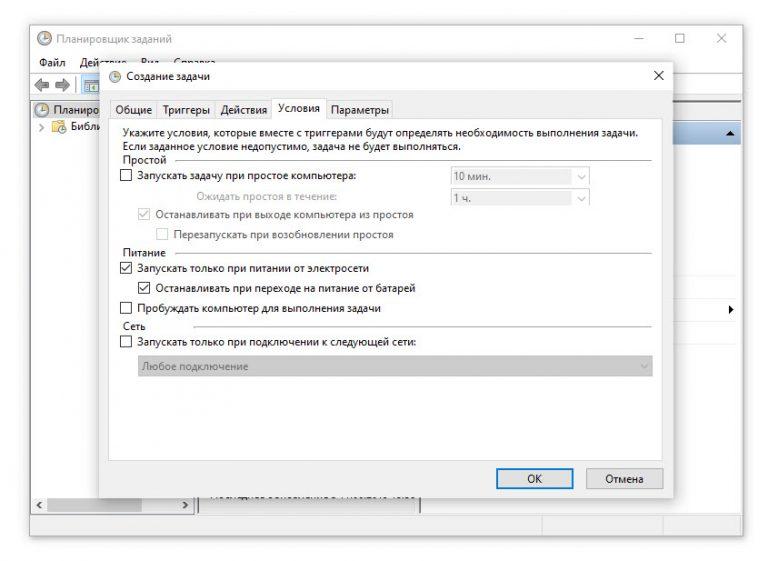Maximize the Планировщик заданий window
The image size is (768, 561).
679,38
